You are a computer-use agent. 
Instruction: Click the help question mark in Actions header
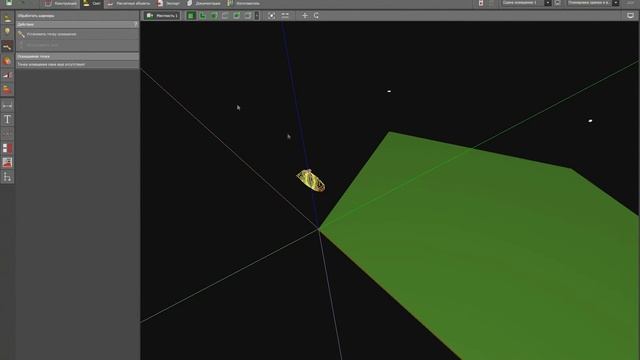[136, 24]
